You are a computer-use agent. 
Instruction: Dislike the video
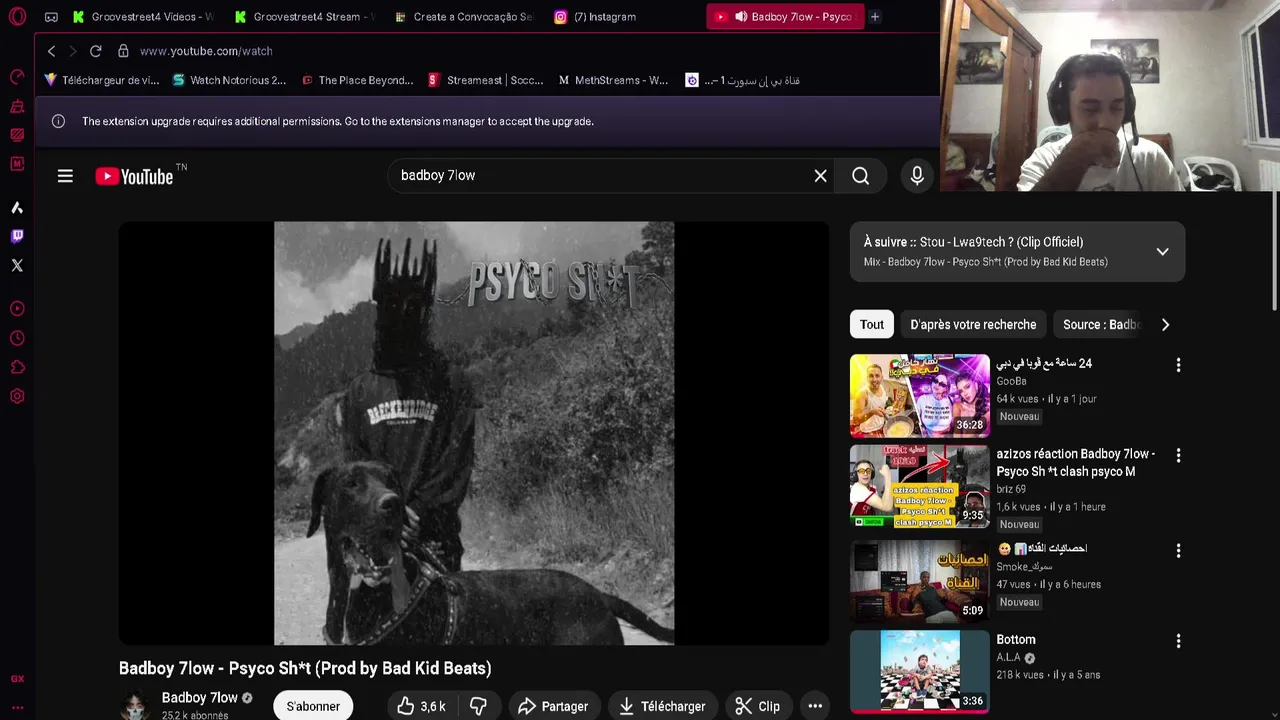pyautogui.click(x=478, y=706)
